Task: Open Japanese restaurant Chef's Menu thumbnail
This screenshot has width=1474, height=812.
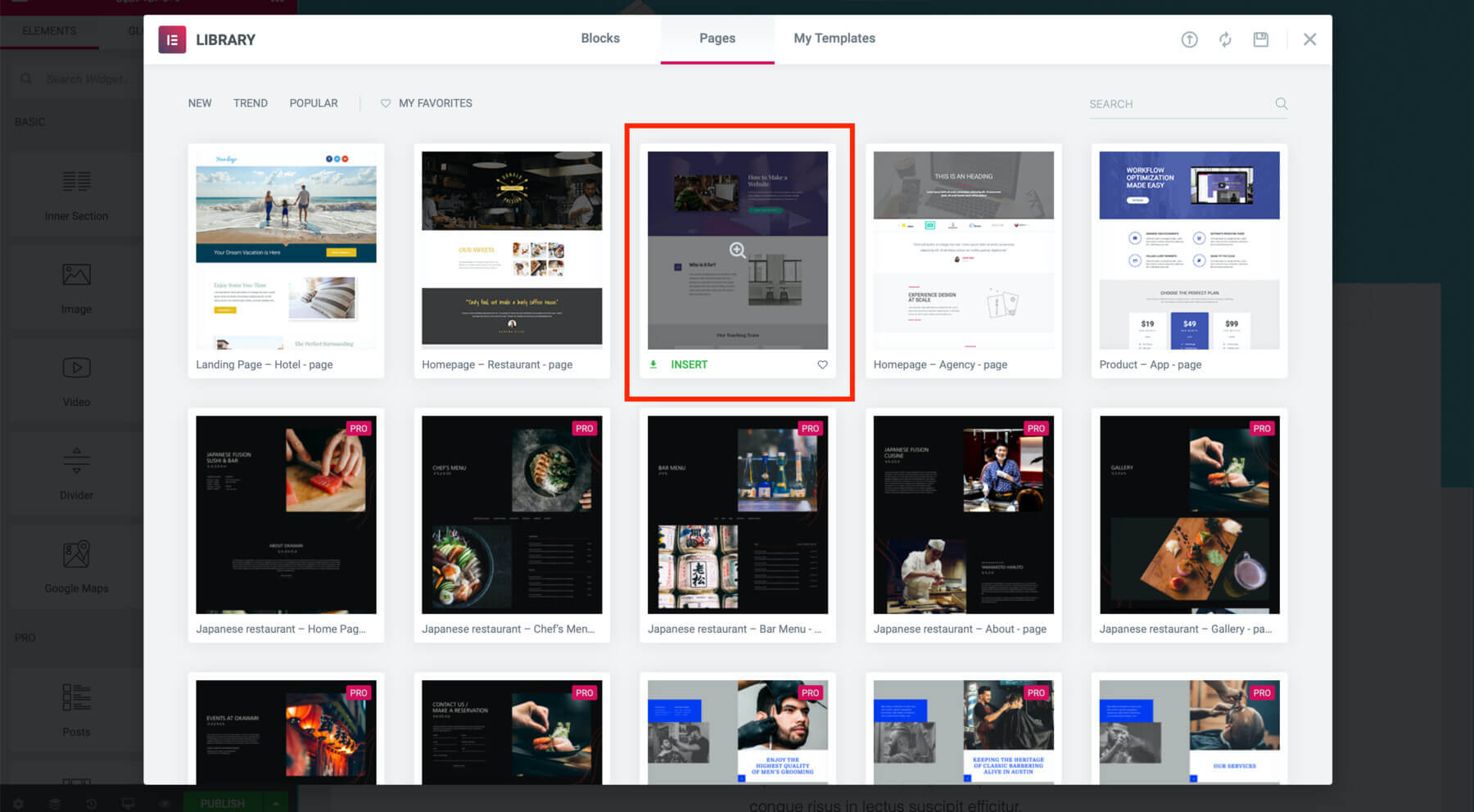Action: coord(512,515)
